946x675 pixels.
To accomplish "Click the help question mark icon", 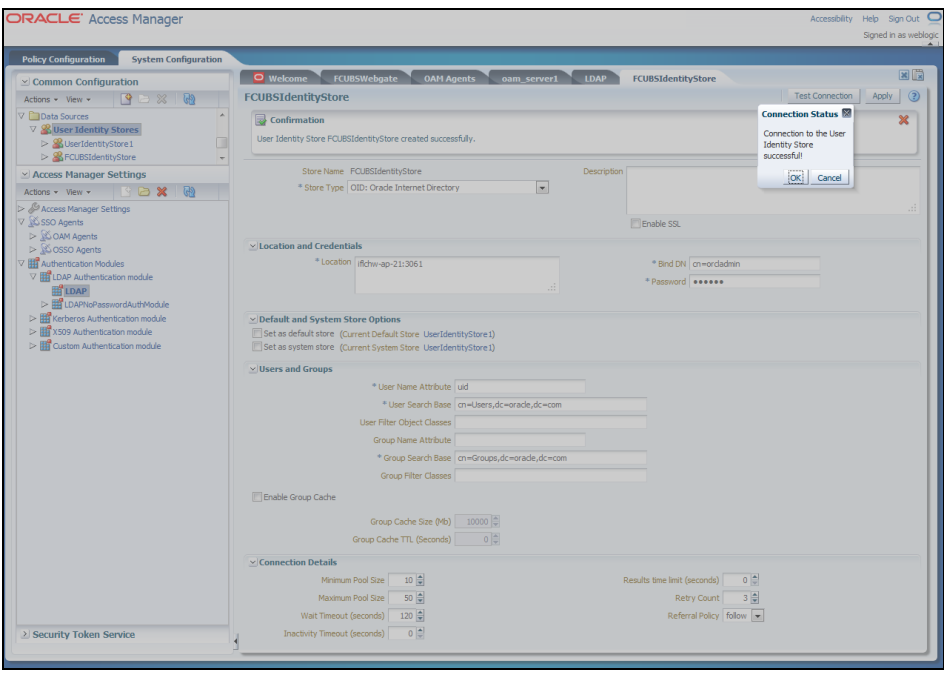I will pyautogui.click(x=914, y=97).
